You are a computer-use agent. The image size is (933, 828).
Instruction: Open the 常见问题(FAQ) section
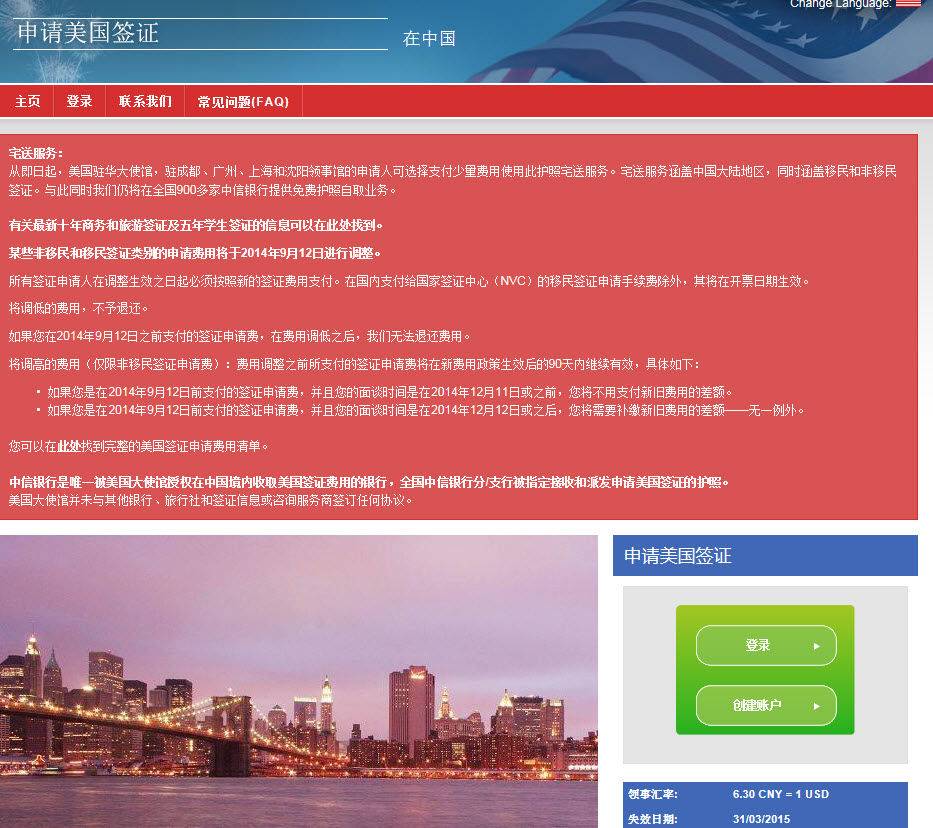click(x=242, y=100)
